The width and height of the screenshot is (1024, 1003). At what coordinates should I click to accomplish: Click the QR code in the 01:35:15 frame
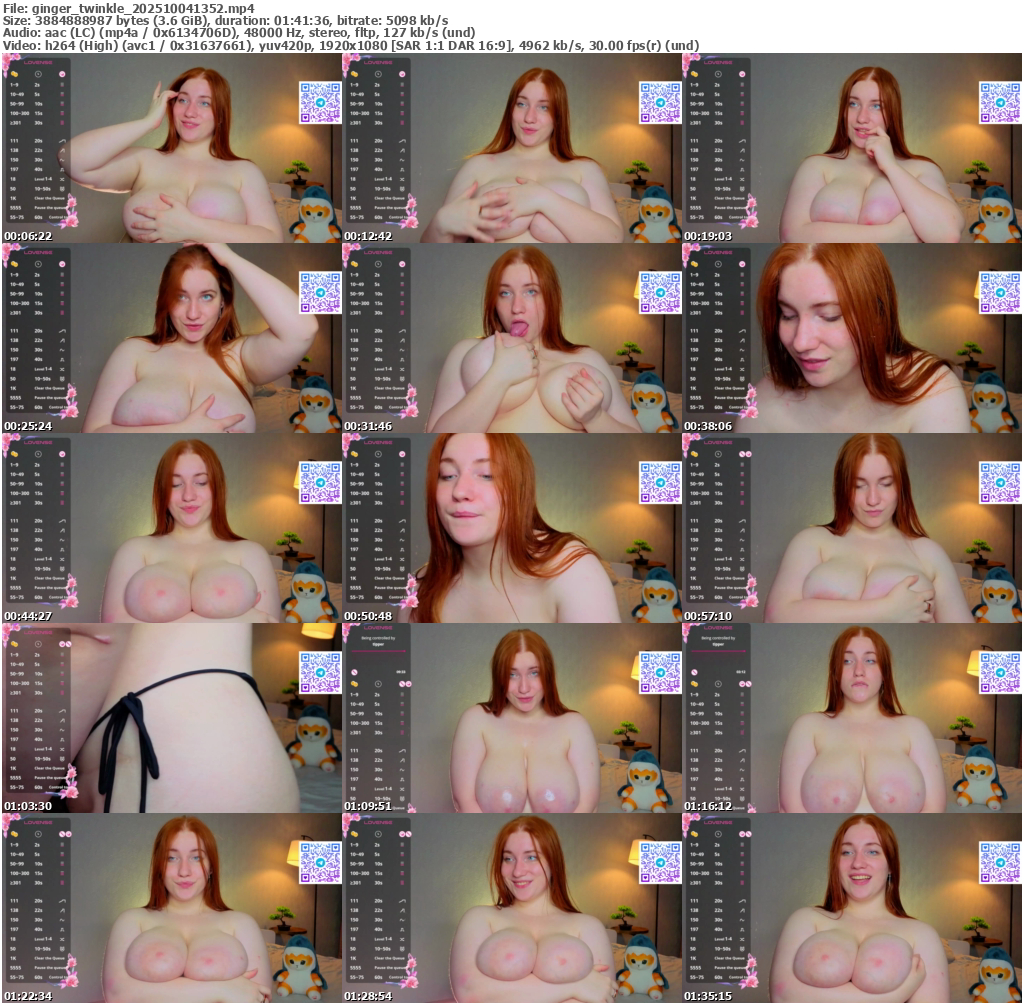click(x=999, y=862)
